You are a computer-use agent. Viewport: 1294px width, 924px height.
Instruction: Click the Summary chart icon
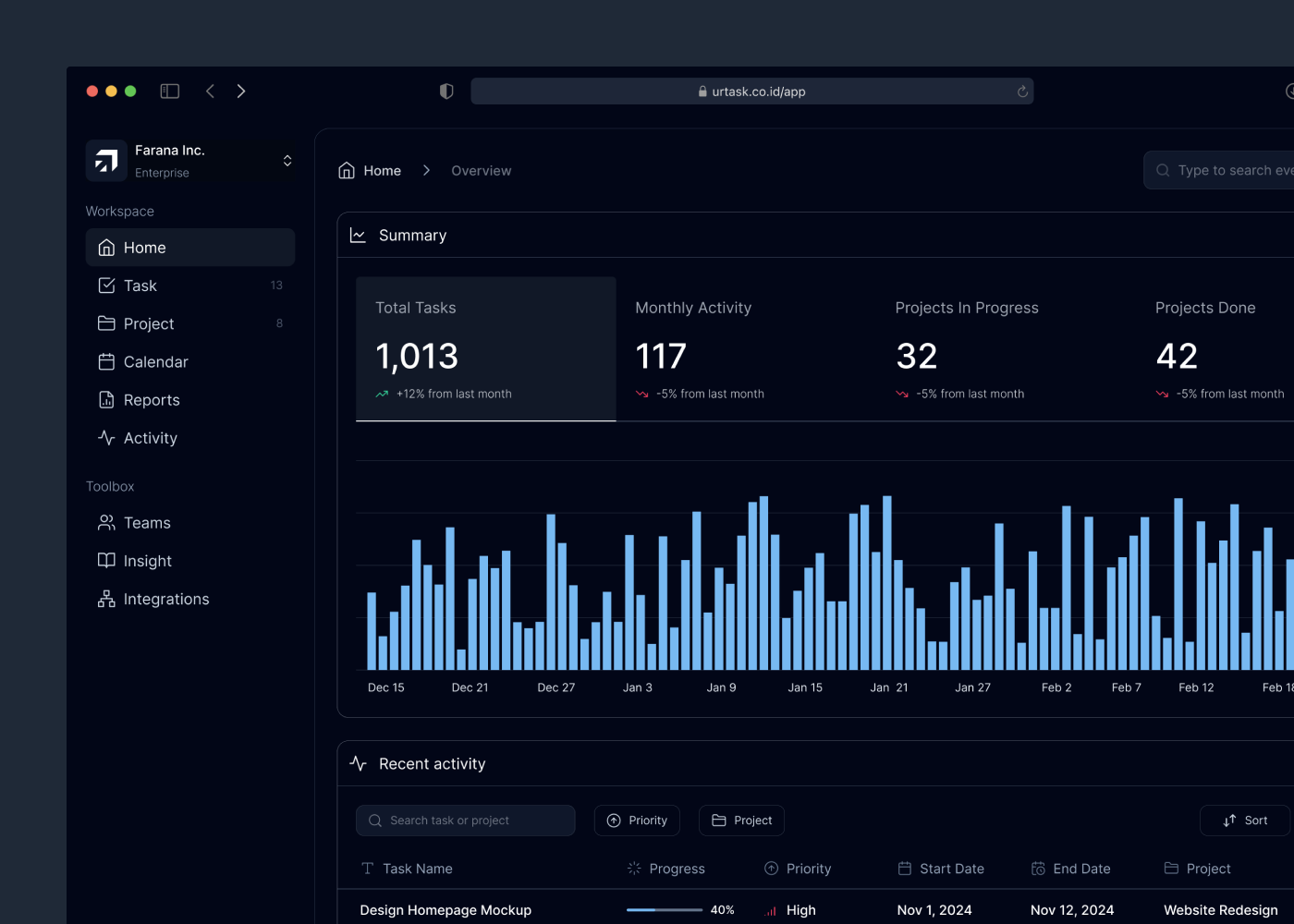tap(358, 236)
